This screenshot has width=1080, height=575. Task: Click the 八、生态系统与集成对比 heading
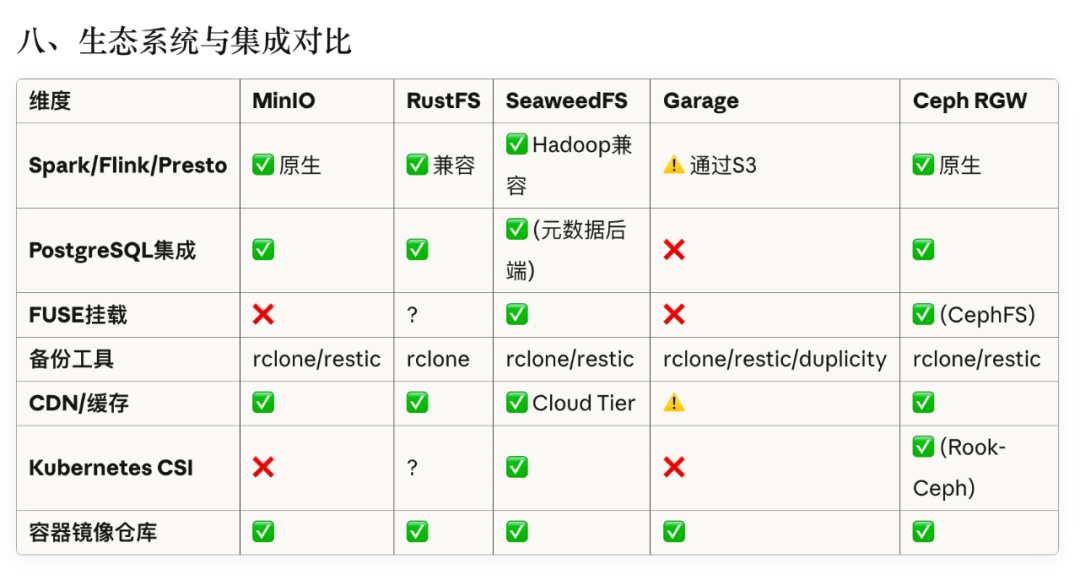coord(185,42)
